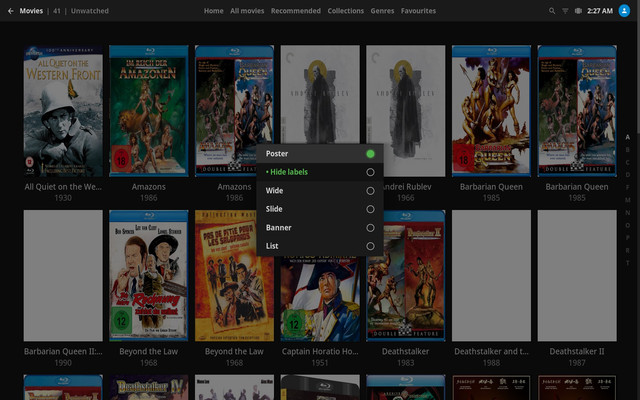This screenshot has height=400, width=640.
Task: Jump to letter C in alphabet index
Action: pyautogui.click(x=627, y=162)
